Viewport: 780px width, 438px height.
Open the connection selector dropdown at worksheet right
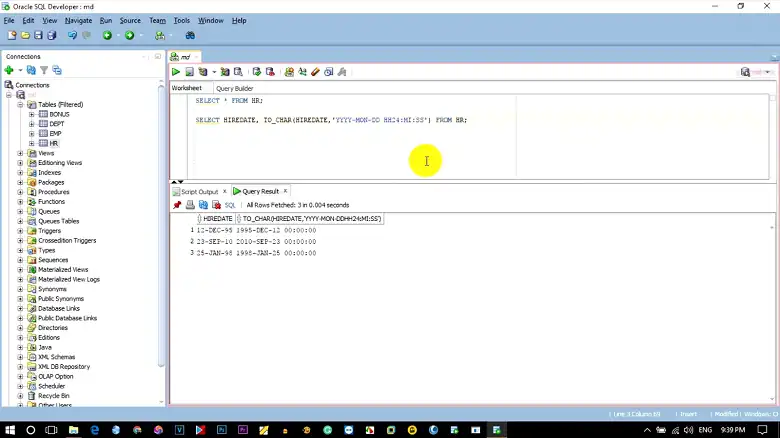click(768, 72)
